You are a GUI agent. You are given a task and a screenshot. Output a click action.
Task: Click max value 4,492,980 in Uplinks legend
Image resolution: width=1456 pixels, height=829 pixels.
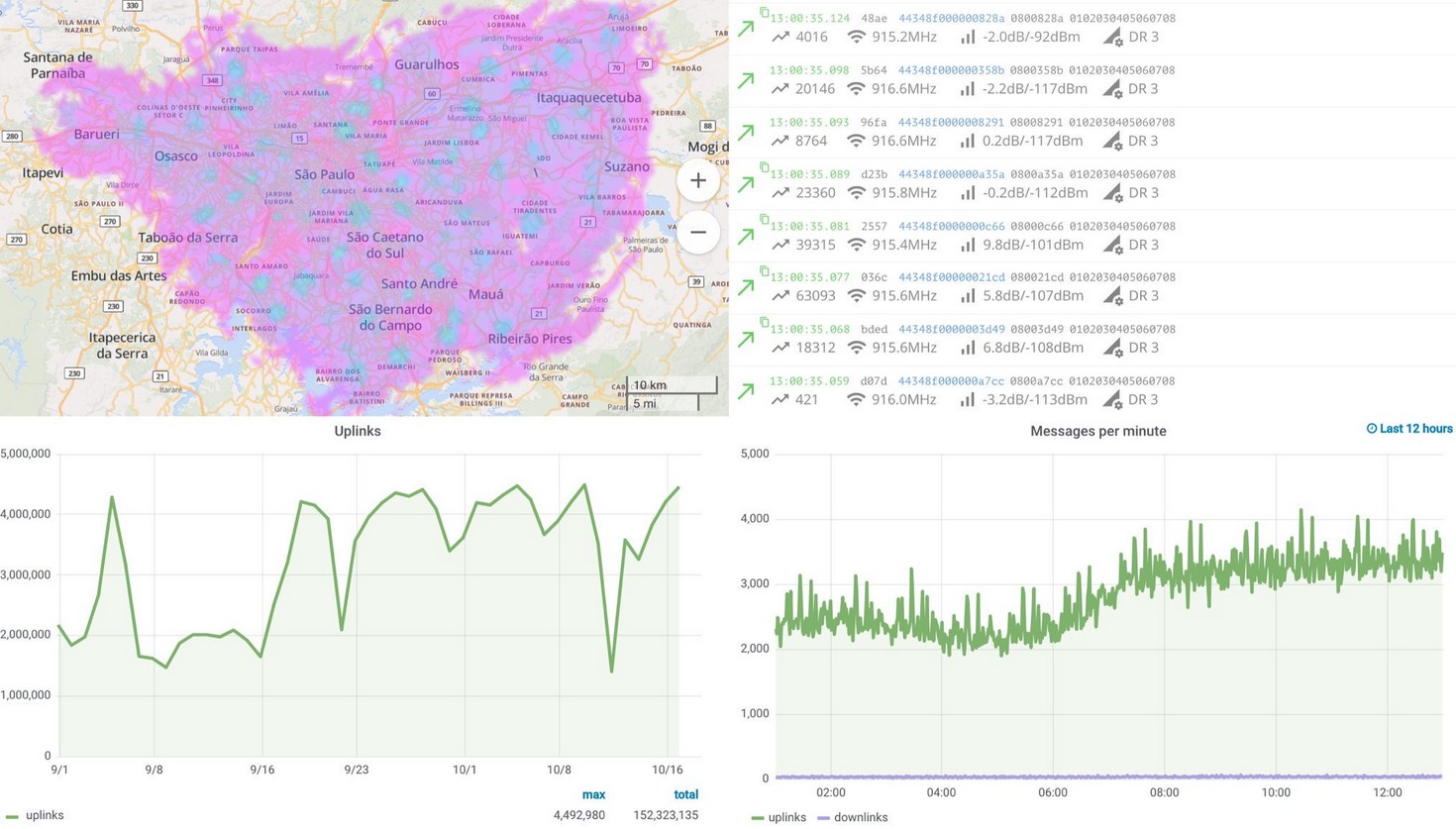tap(578, 815)
